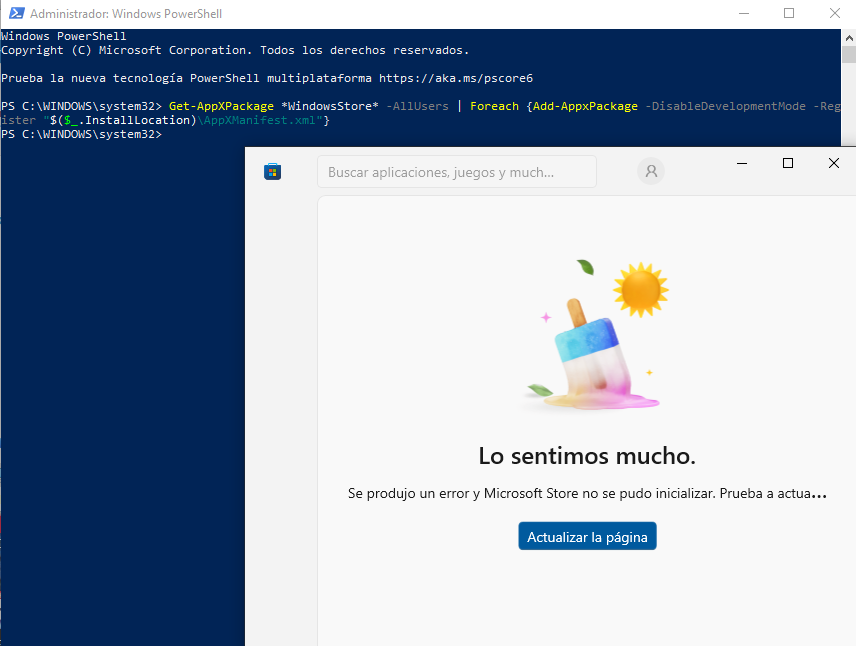The width and height of the screenshot is (856, 646).
Task: Click the Foreach keyword in the command
Action: click(x=494, y=106)
